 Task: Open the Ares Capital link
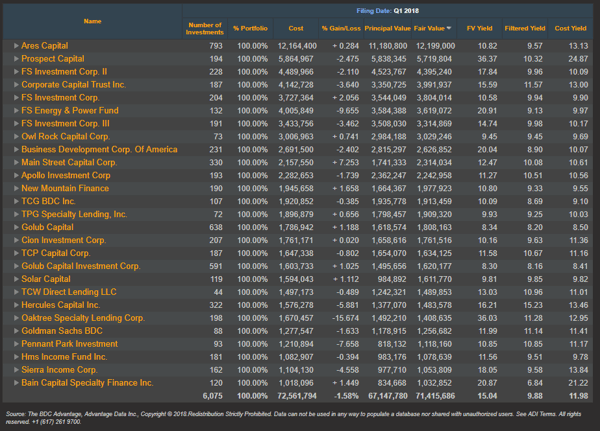point(45,46)
